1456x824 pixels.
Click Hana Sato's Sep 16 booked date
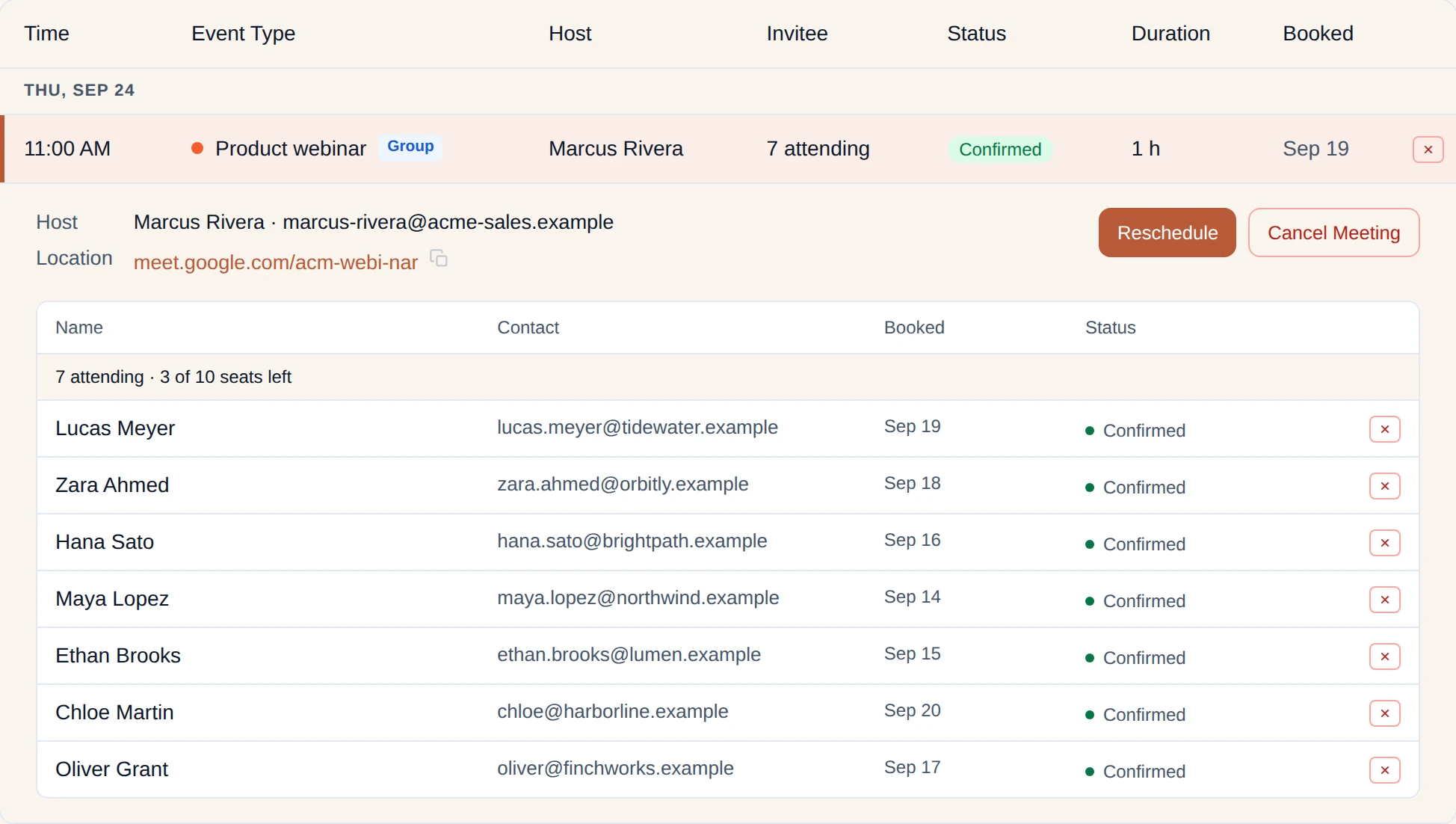(912, 540)
